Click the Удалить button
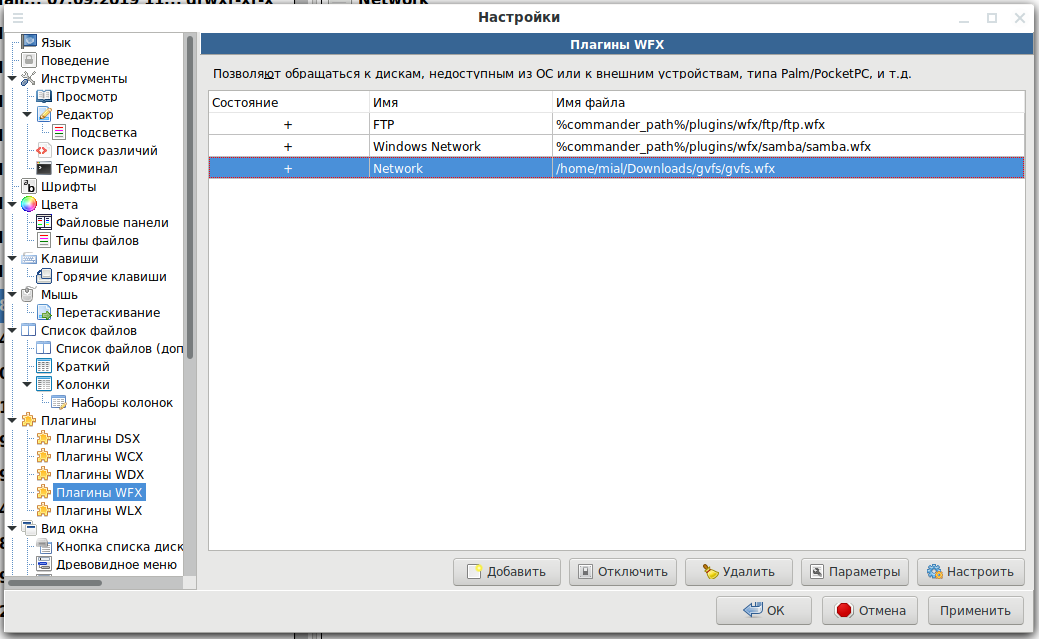This screenshot has width=1039, height=639. (739, 571)
